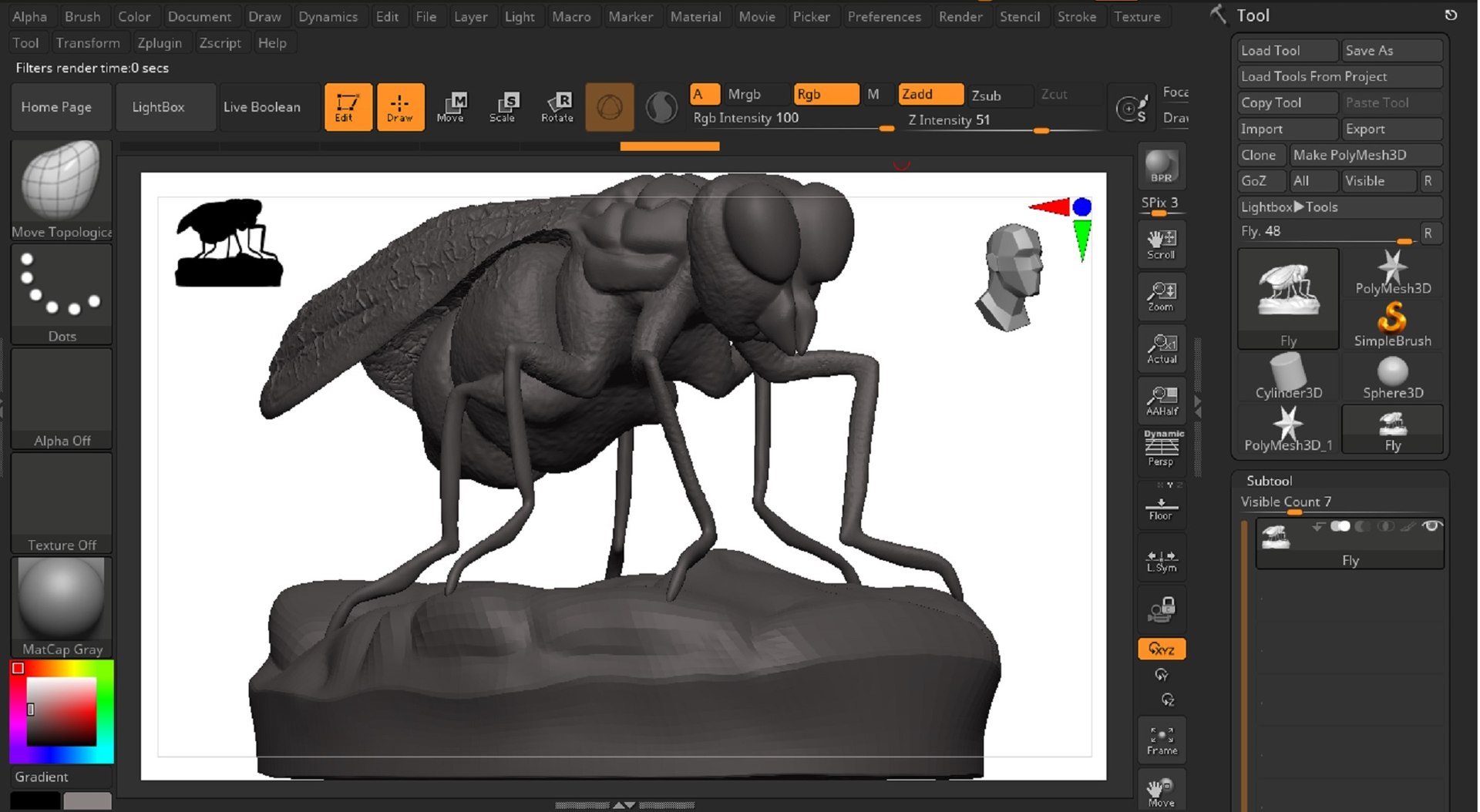Click the Zoom canvas icon
The height and width of the screenshot is (812, 1480).
pos(1161,296)
